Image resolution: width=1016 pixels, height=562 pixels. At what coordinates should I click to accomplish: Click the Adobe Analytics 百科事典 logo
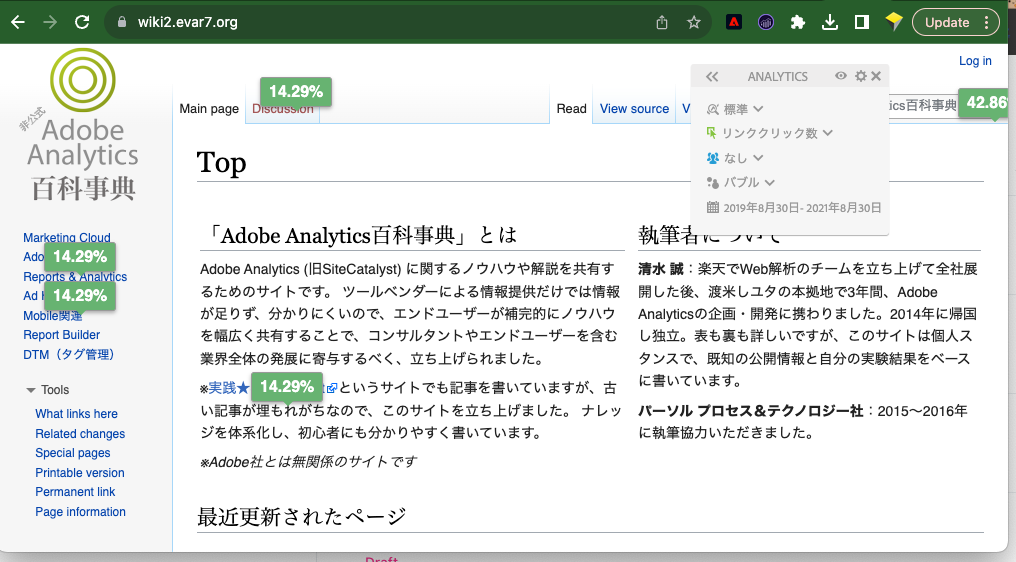click(83, 126)
